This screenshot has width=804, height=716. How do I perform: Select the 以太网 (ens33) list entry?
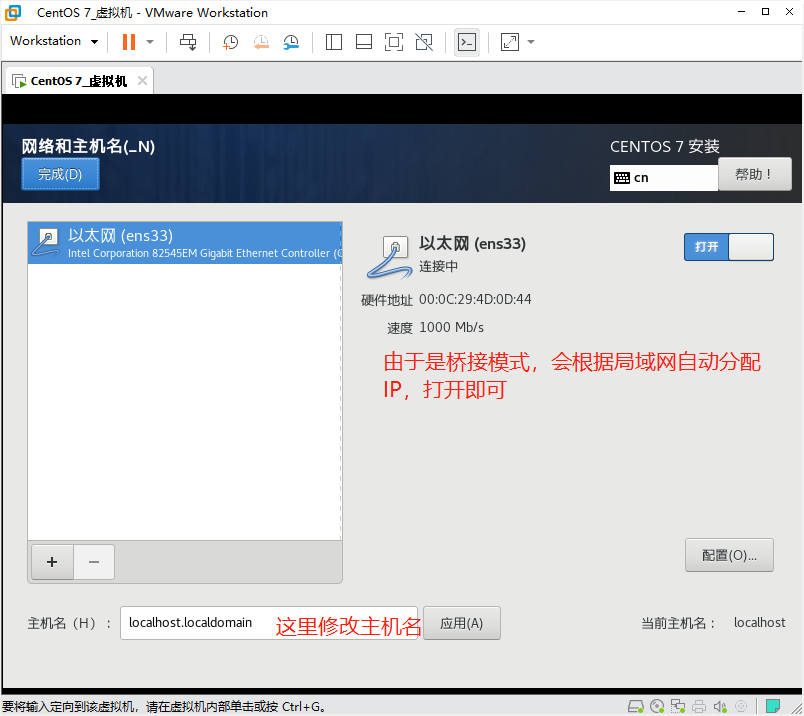click(185, 243)
